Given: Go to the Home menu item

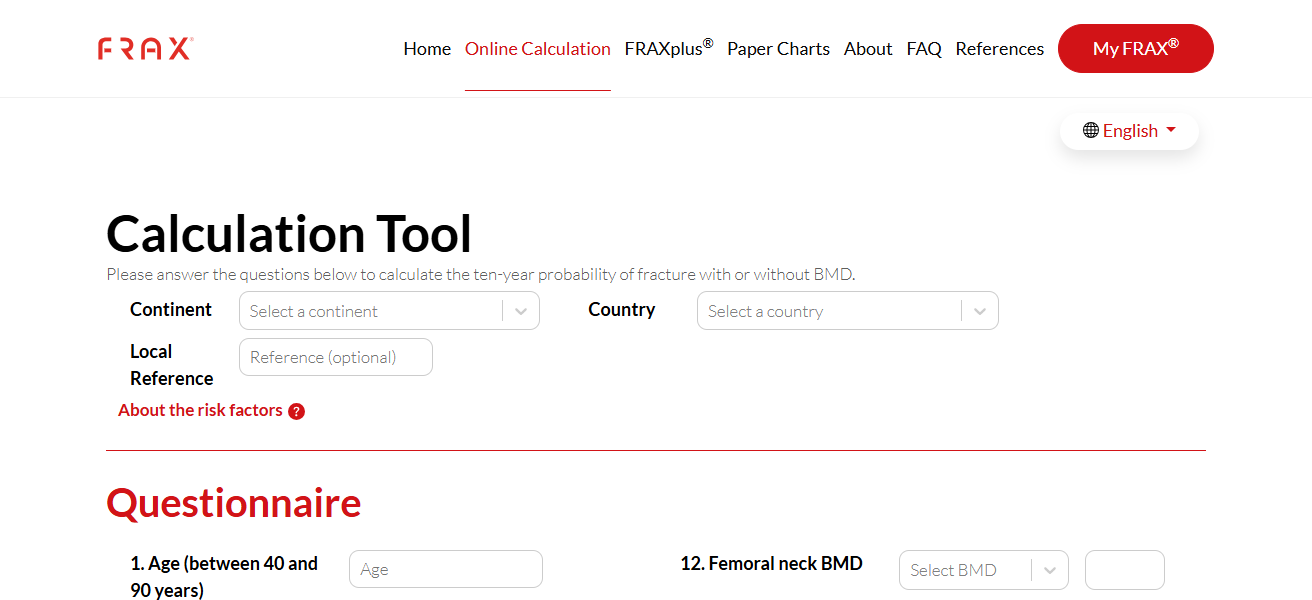Looking at the screenshot, I should [427, 49].
